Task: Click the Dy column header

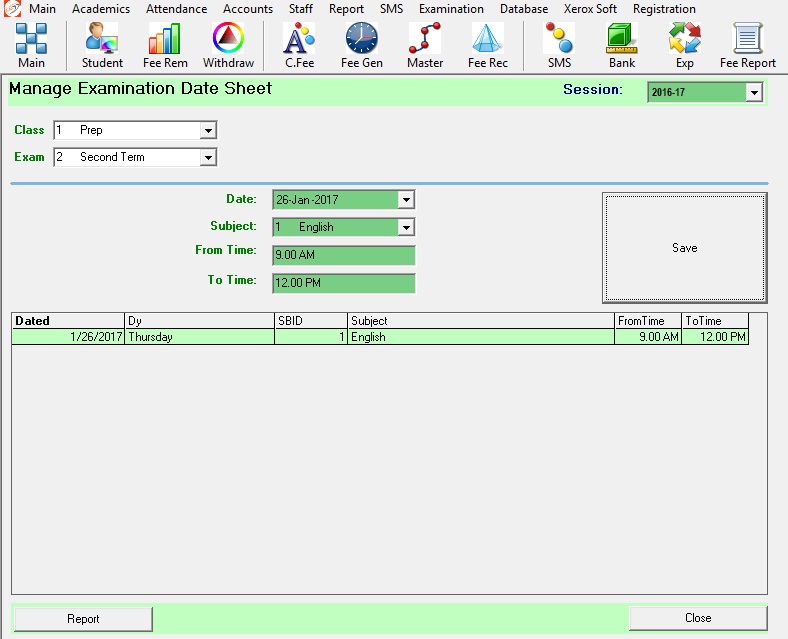Action: [x=200, y=321]
